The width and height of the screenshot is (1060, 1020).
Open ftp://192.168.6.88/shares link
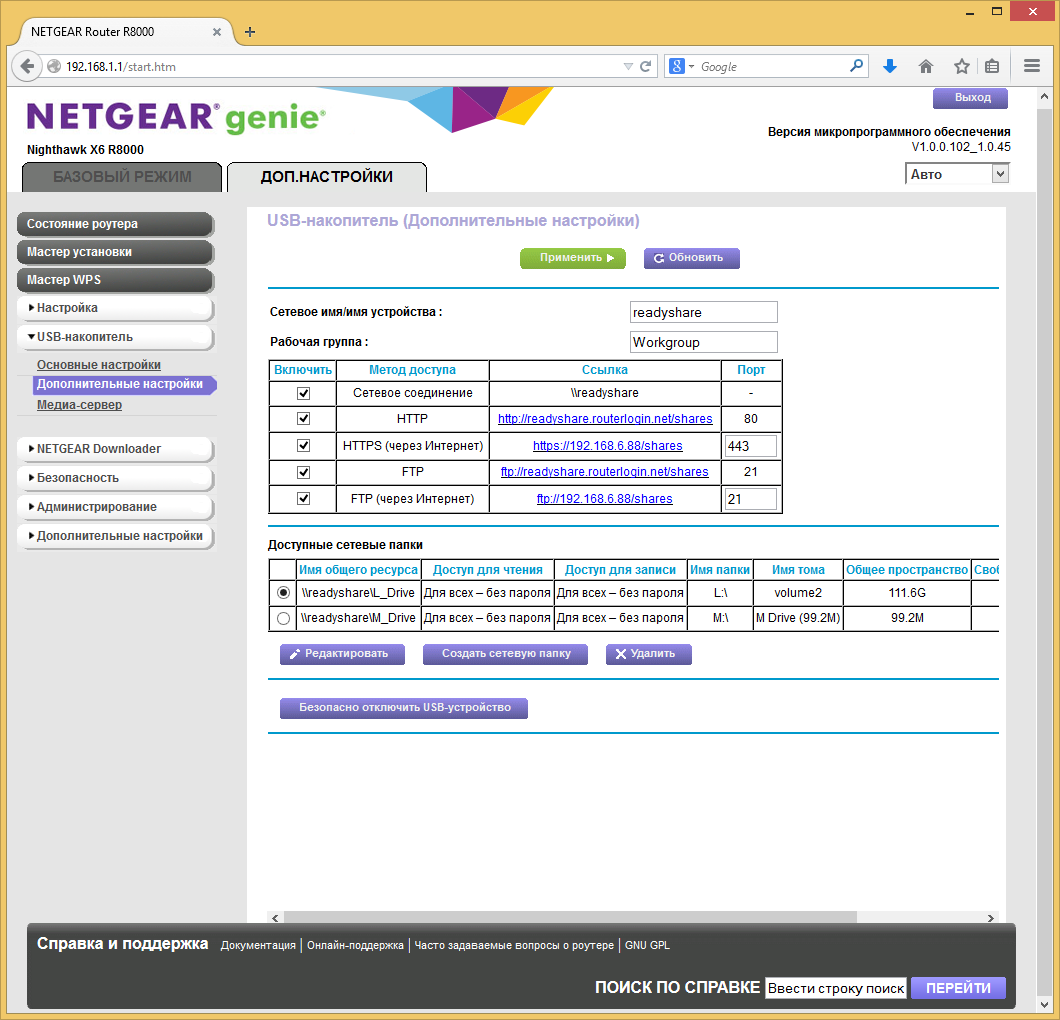[604, 499]
